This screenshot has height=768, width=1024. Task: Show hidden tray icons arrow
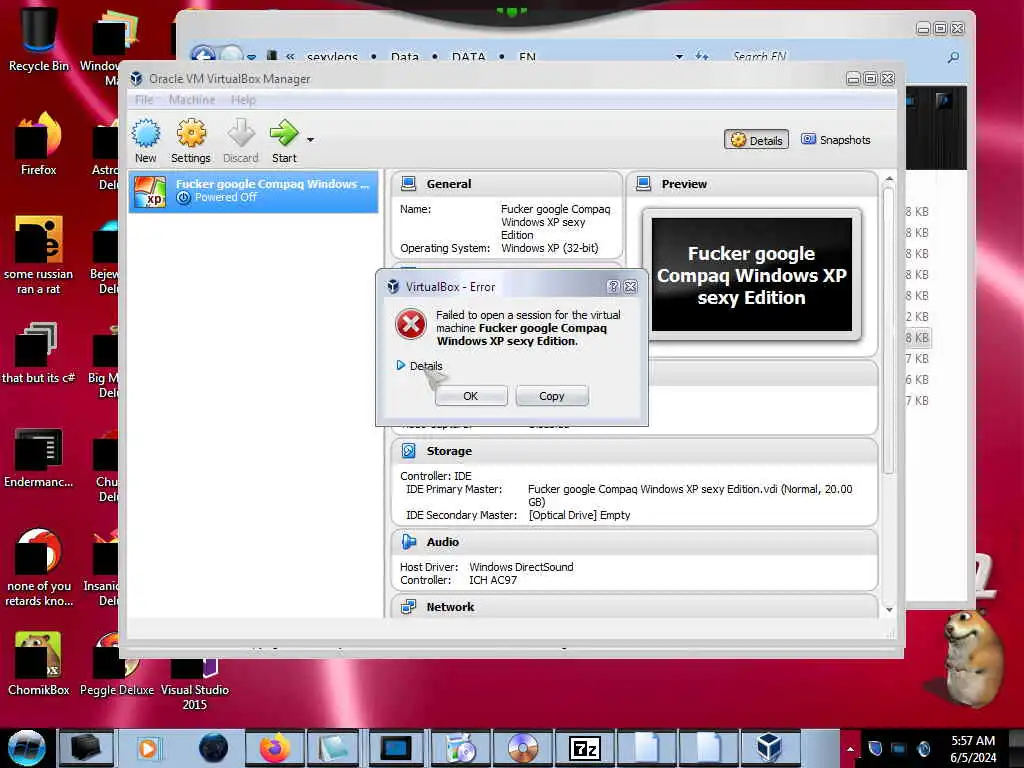click(850, 749)
